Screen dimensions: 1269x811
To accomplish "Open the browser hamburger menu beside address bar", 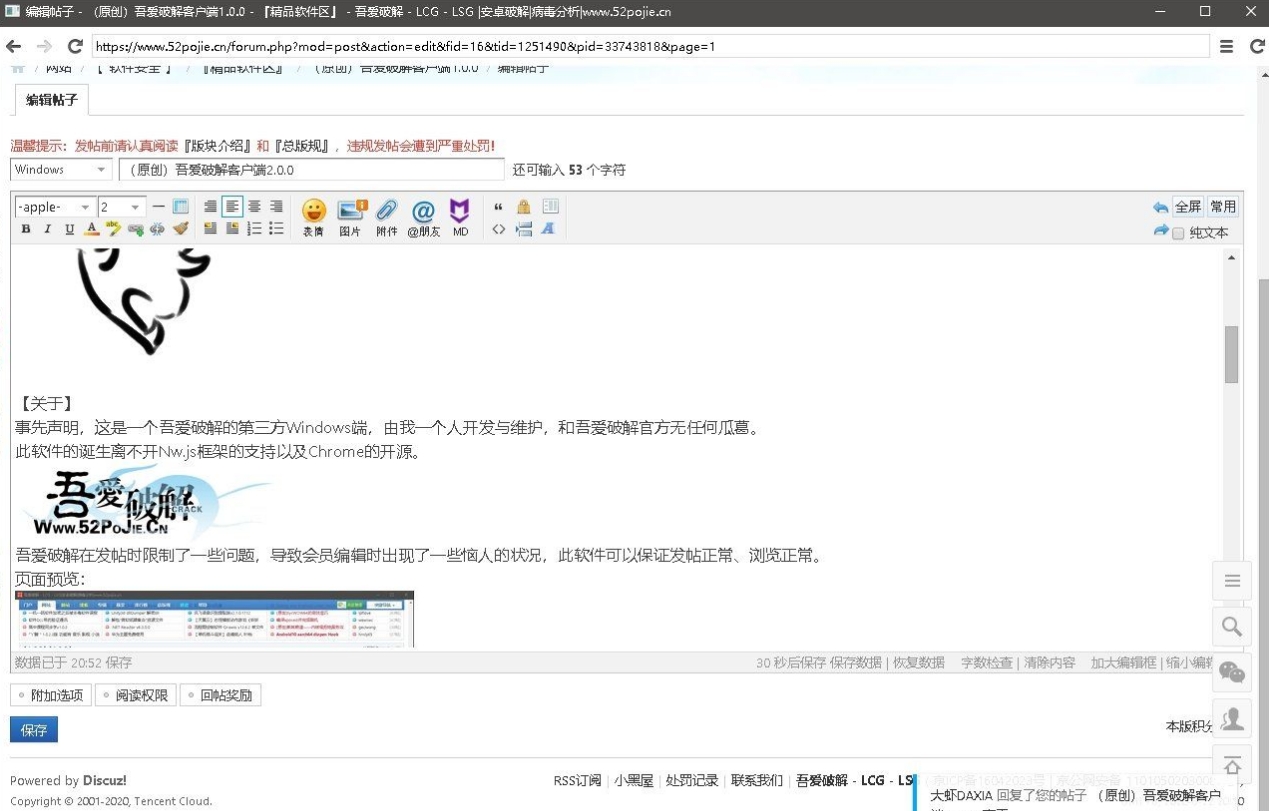I will (x=1227, y=46).
